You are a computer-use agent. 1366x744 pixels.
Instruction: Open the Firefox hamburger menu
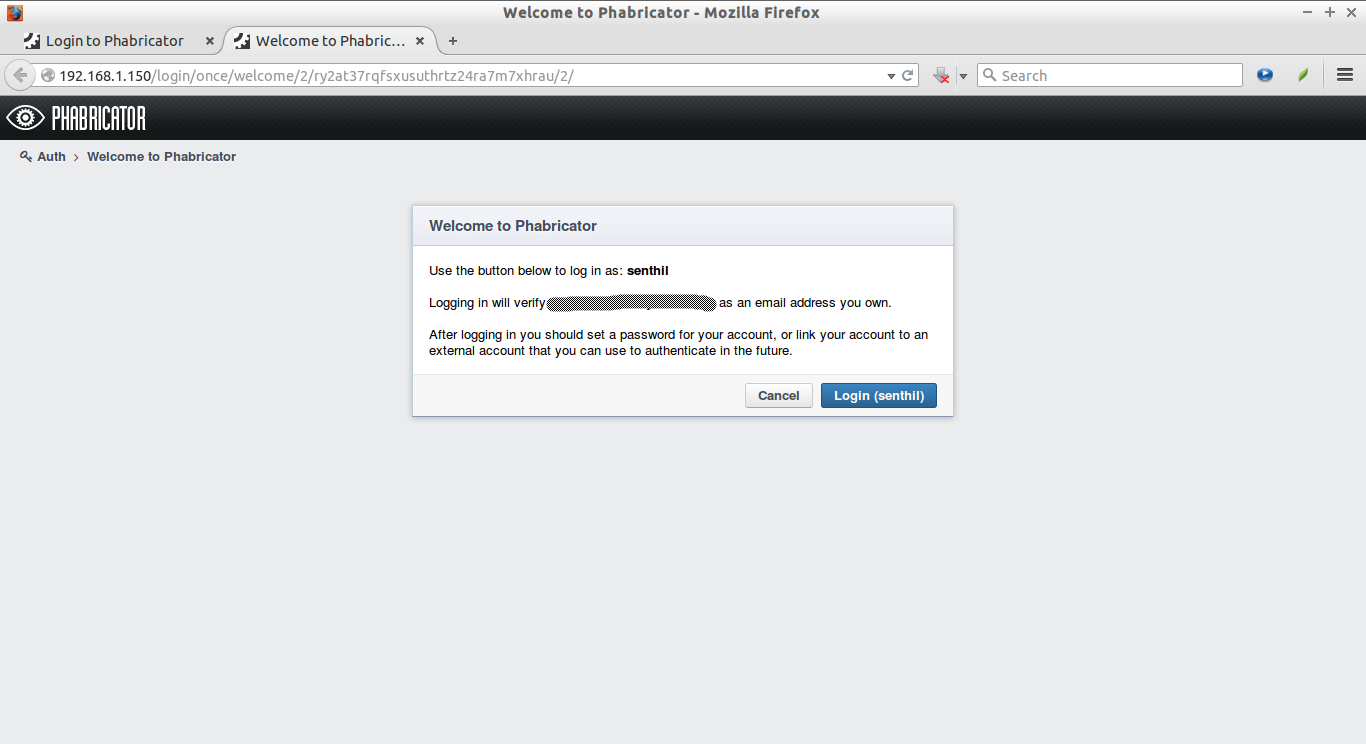pyautogui.click(x=1345, y=75)
